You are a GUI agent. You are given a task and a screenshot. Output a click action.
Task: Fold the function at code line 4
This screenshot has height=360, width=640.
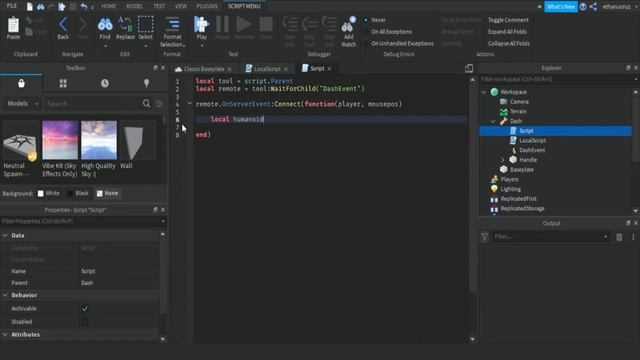189,104
